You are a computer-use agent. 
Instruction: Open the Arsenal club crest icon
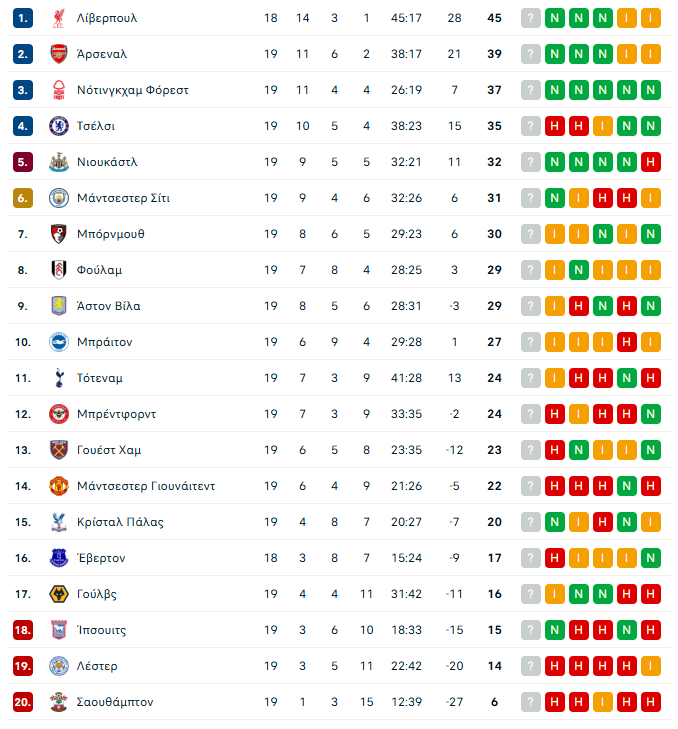58,54
